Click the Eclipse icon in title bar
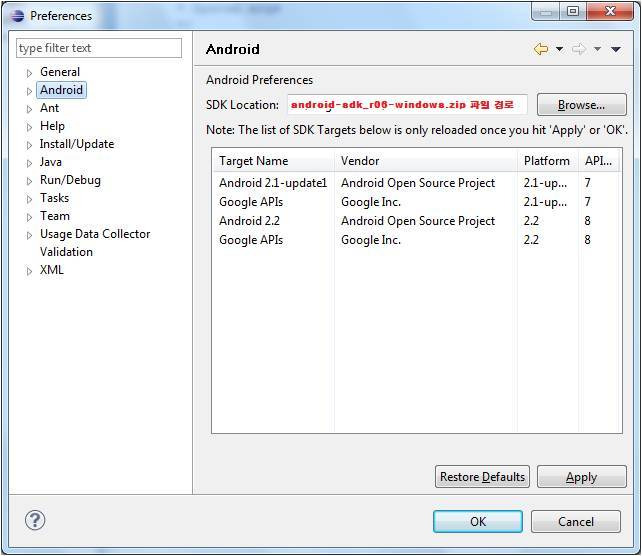 tap(17, 15)
